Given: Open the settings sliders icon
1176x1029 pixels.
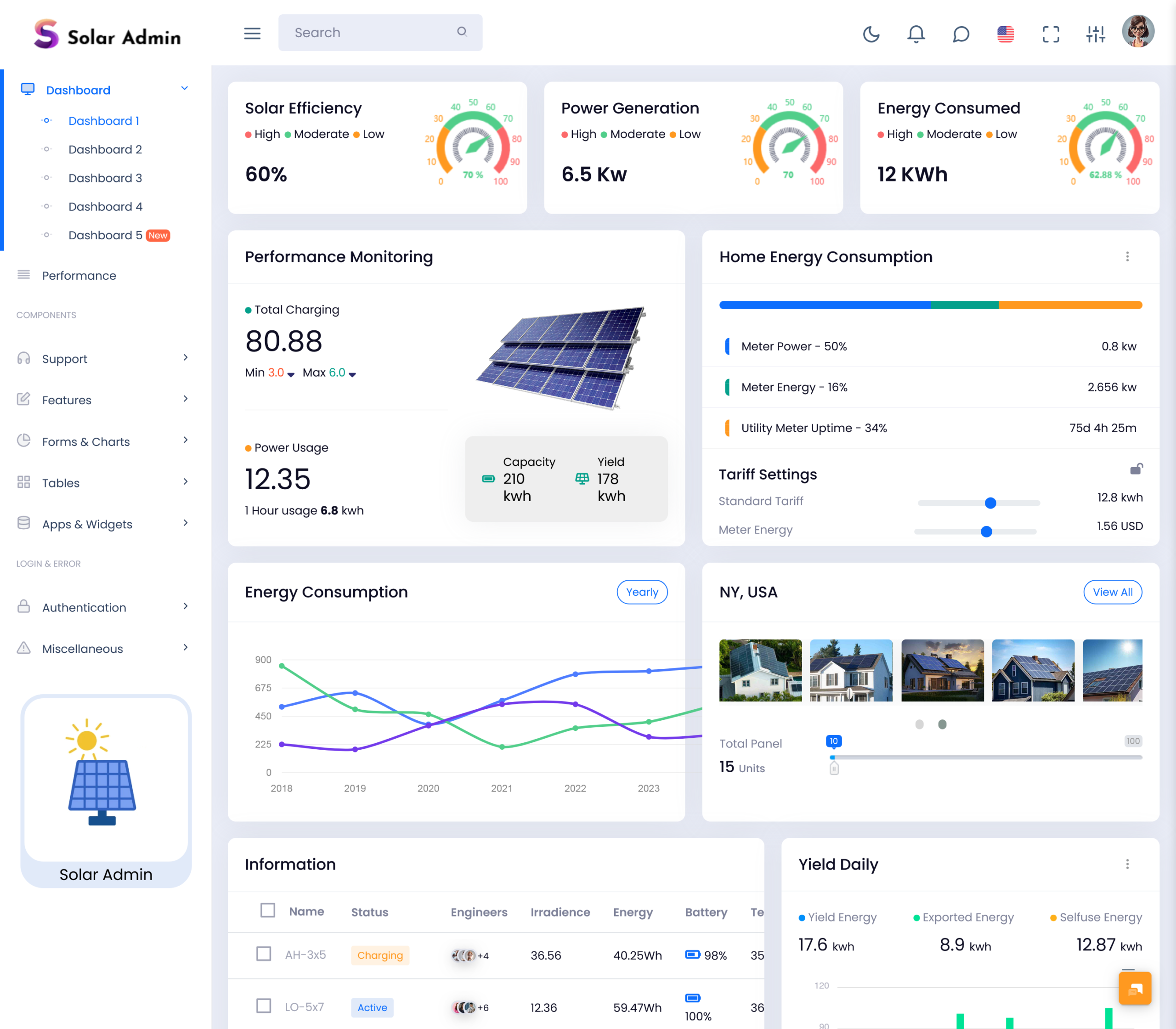Looking at the screenshot, I should [x=1096, y=34].
